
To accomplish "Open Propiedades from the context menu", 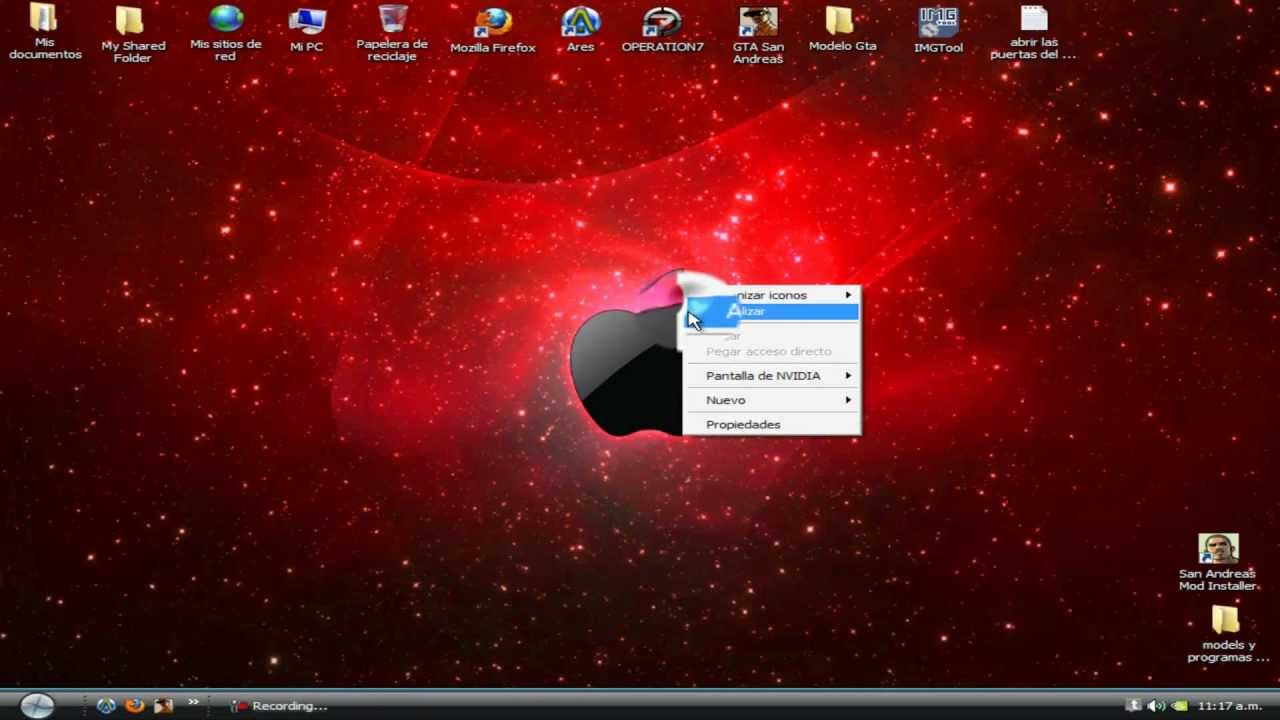I will (770, 425).
